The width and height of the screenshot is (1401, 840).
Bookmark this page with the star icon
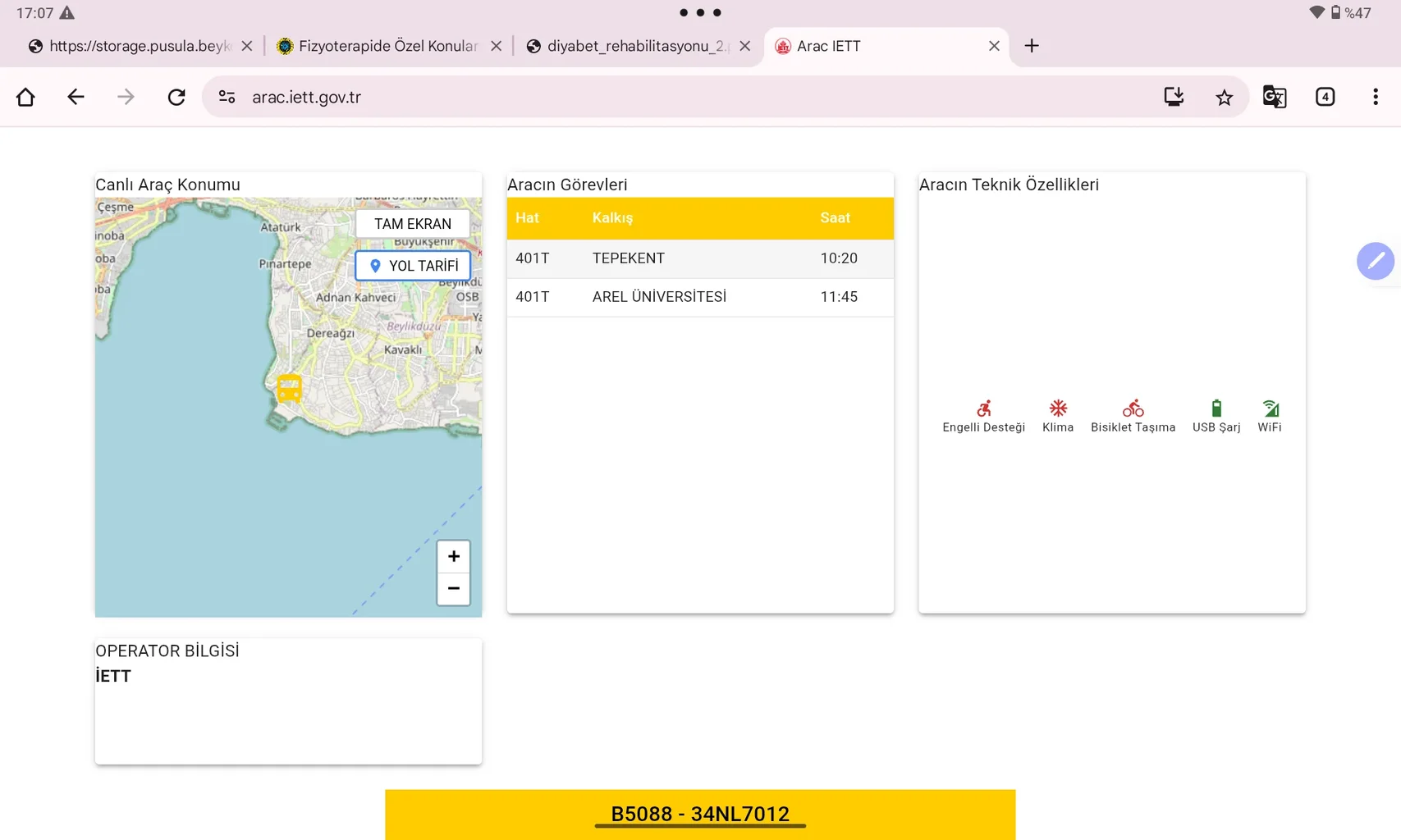1224,96
